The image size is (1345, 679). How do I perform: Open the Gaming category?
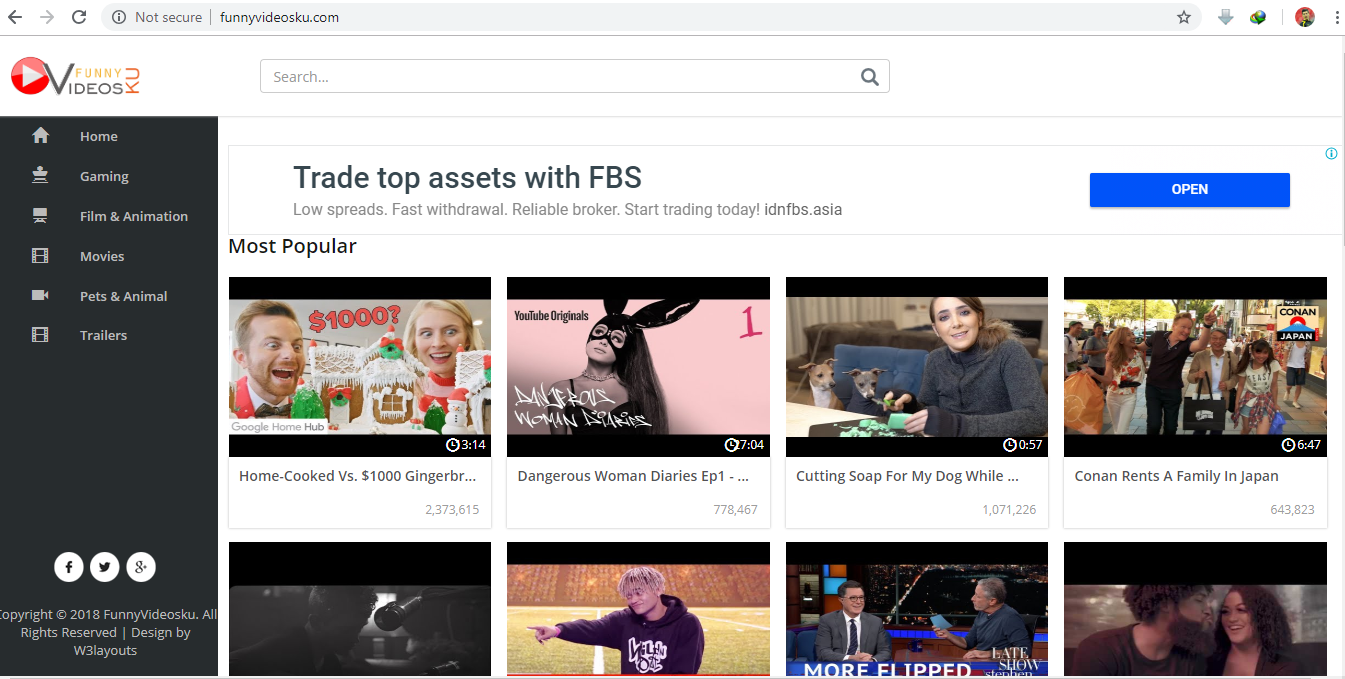[104, 176]
